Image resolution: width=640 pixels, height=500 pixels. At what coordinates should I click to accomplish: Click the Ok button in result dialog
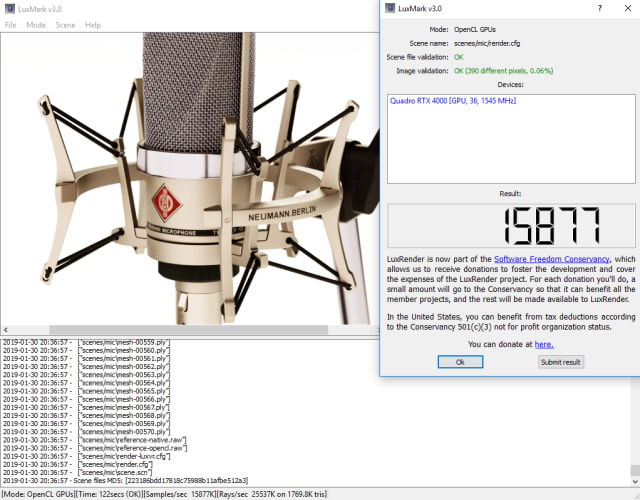tap(460, 362)
